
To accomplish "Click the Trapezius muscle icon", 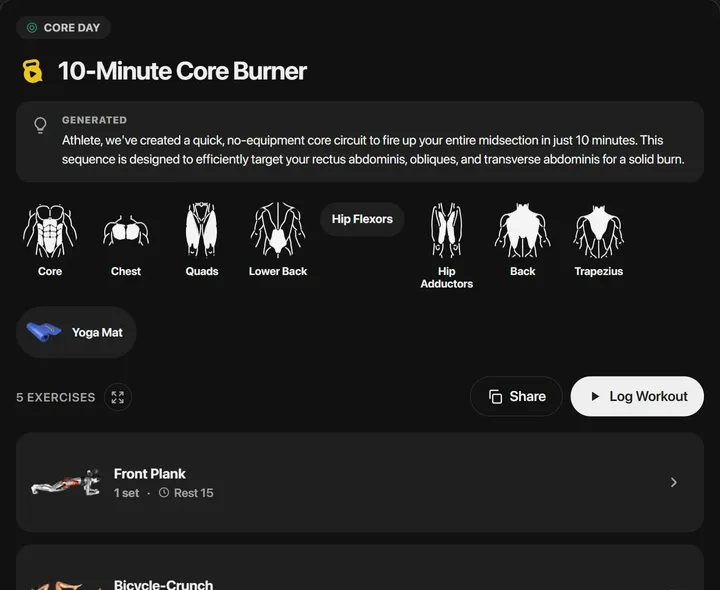I will tap(598, 231).
